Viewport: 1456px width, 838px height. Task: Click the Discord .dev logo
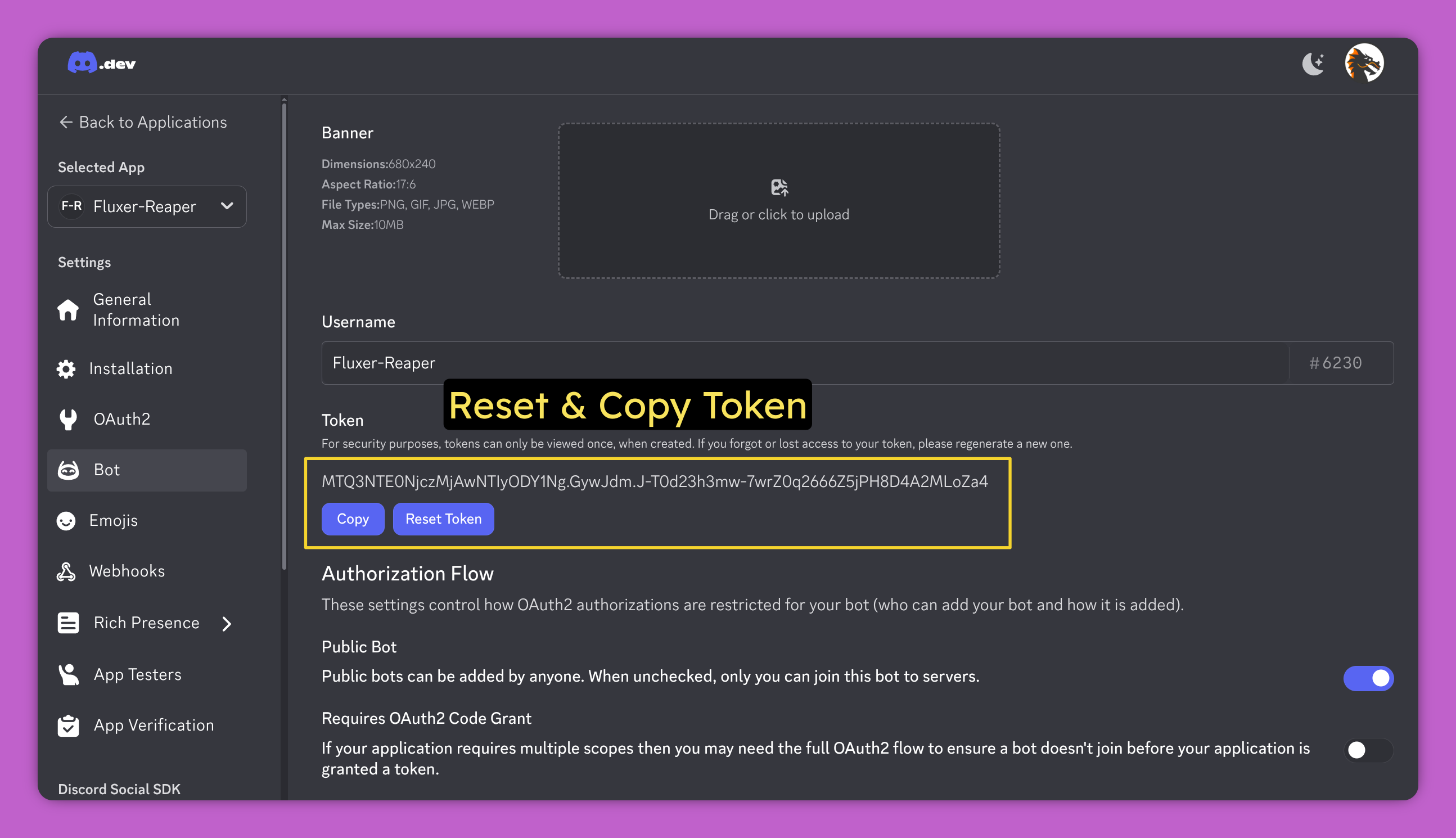tap(102, 63)
